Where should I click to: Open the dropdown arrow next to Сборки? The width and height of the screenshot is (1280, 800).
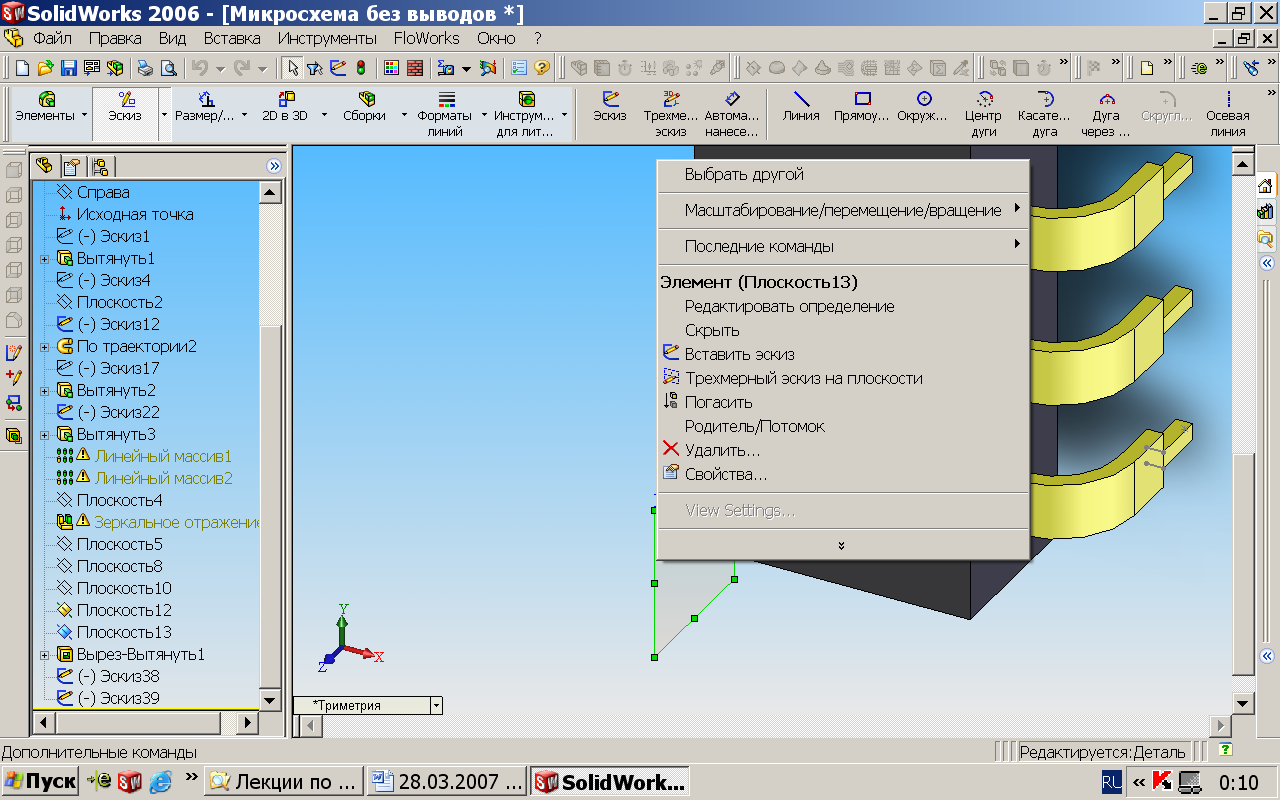point(402,115)
